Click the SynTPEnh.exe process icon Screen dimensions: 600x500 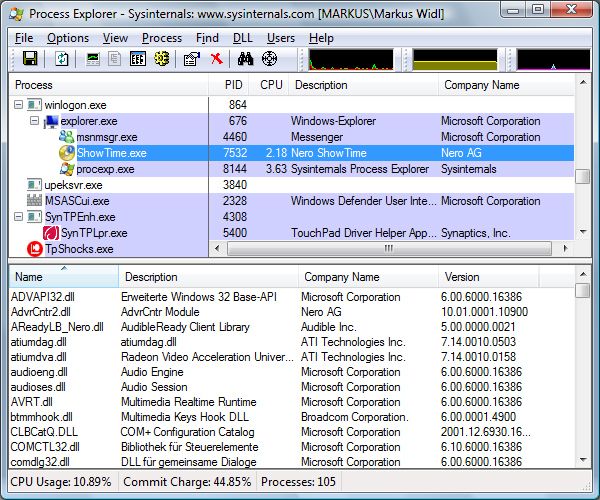pos(34,217)
